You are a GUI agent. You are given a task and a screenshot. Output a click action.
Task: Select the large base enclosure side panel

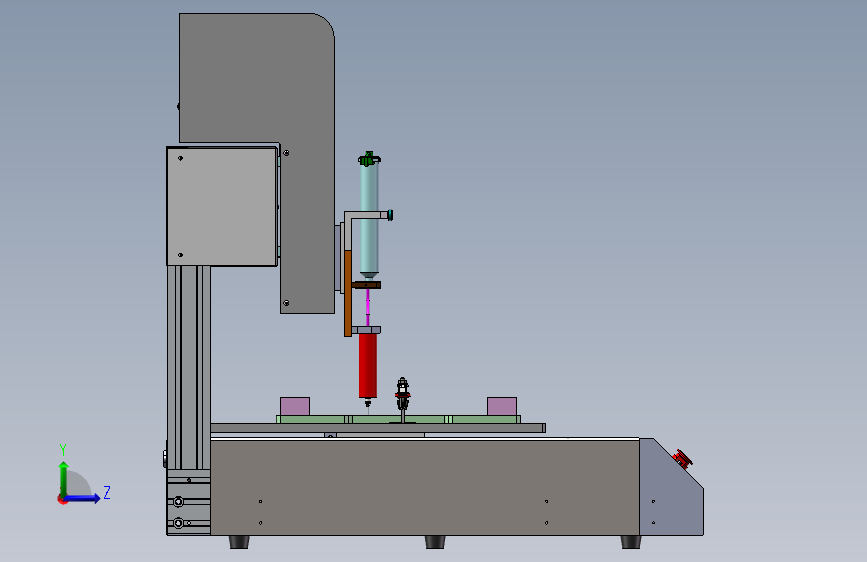pos(425,487)
